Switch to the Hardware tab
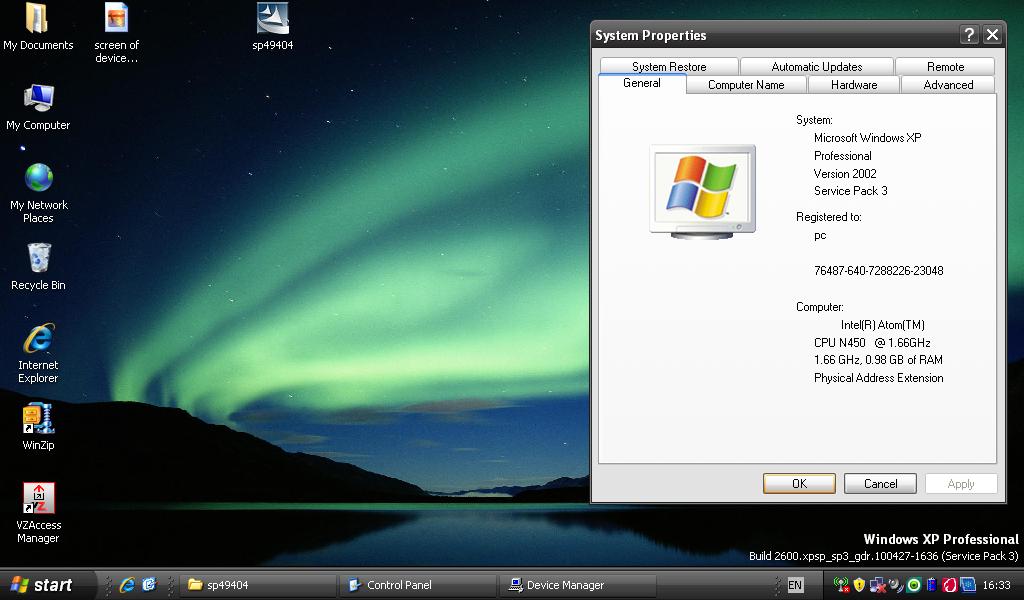 point(854,85)
